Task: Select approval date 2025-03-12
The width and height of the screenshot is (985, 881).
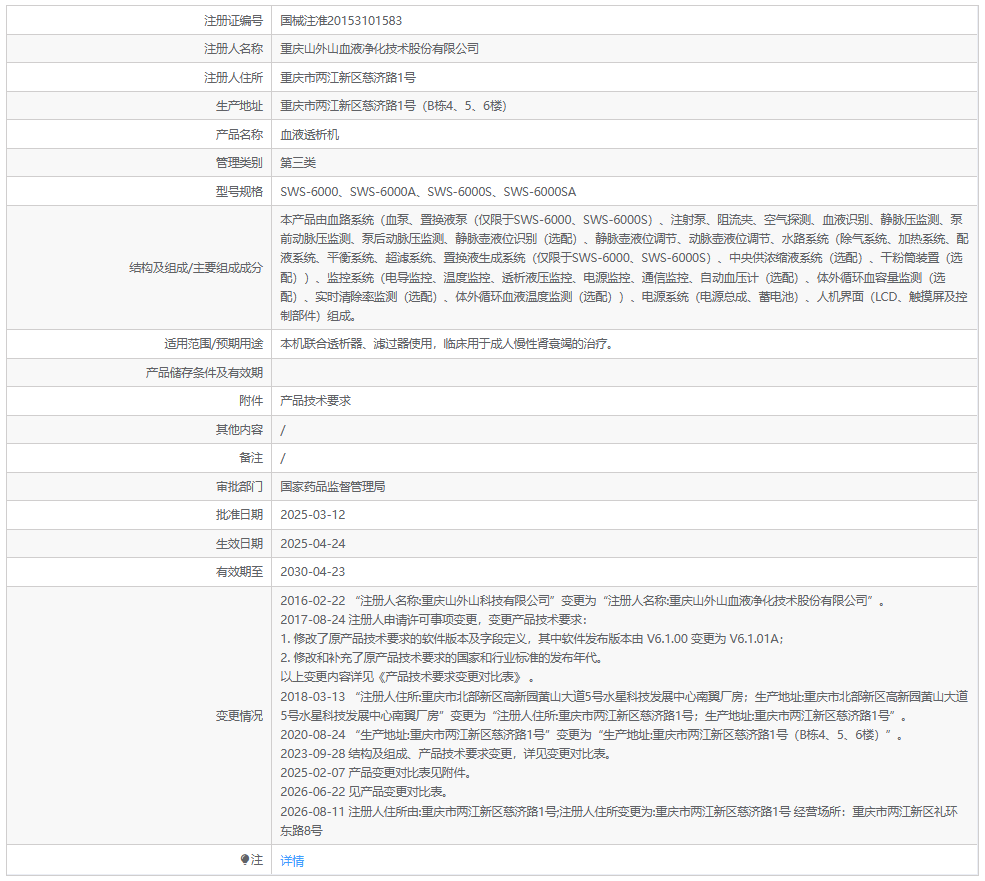Action: click(313, 515)
